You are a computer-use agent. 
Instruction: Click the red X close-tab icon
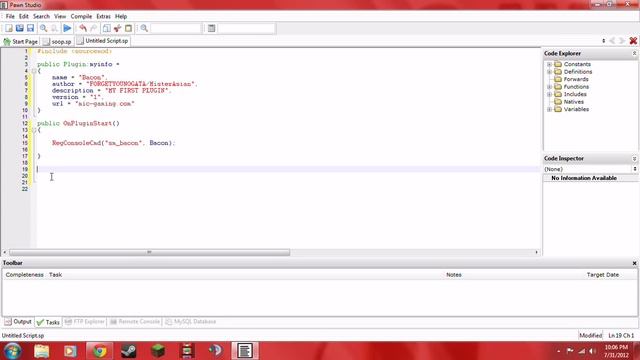point(633,41)
